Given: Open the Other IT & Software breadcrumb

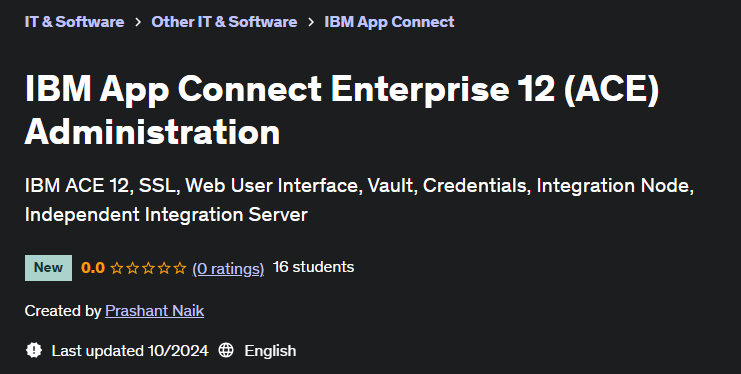Looking at the screenshot, I should pos(224,22).
